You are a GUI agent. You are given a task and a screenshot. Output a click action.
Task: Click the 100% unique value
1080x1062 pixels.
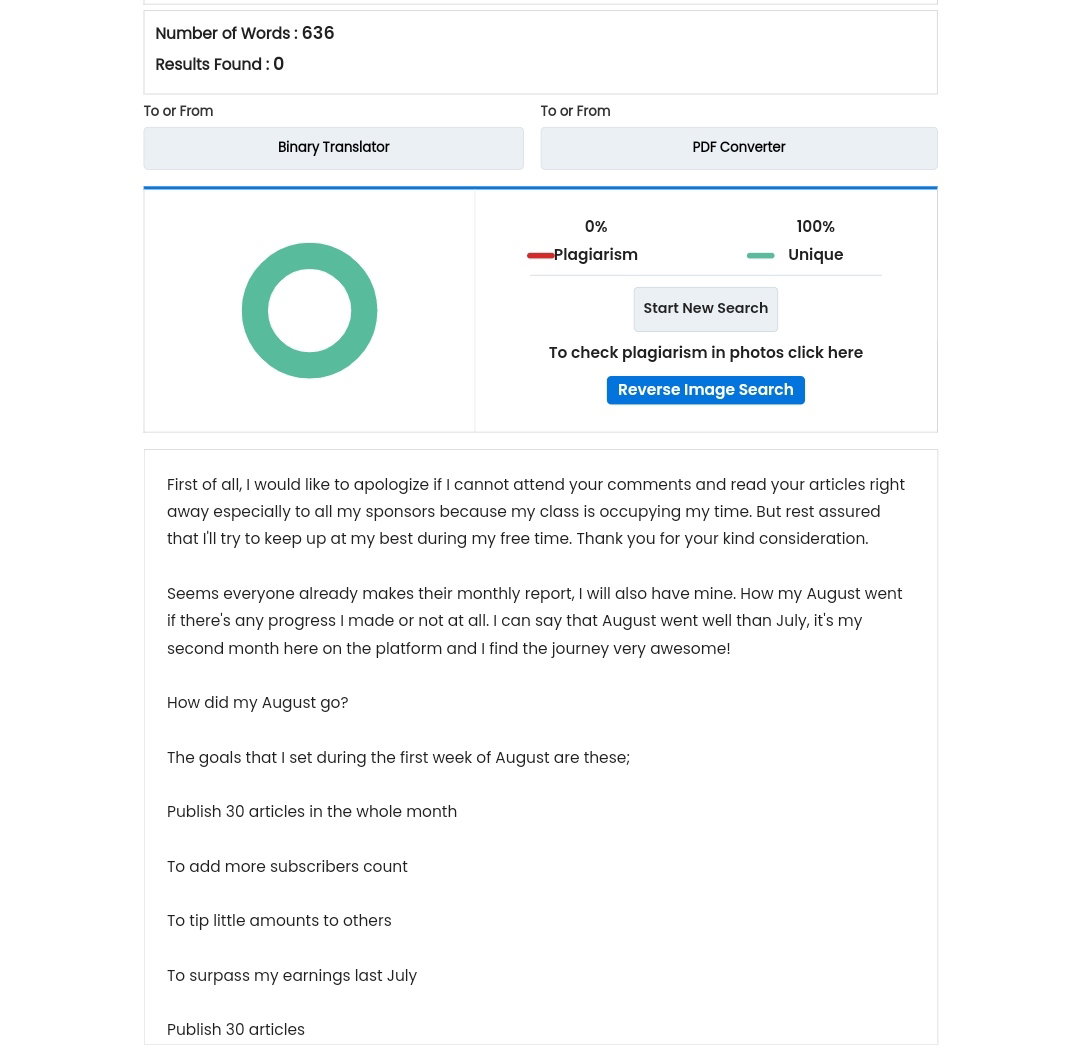pos(816,227)
